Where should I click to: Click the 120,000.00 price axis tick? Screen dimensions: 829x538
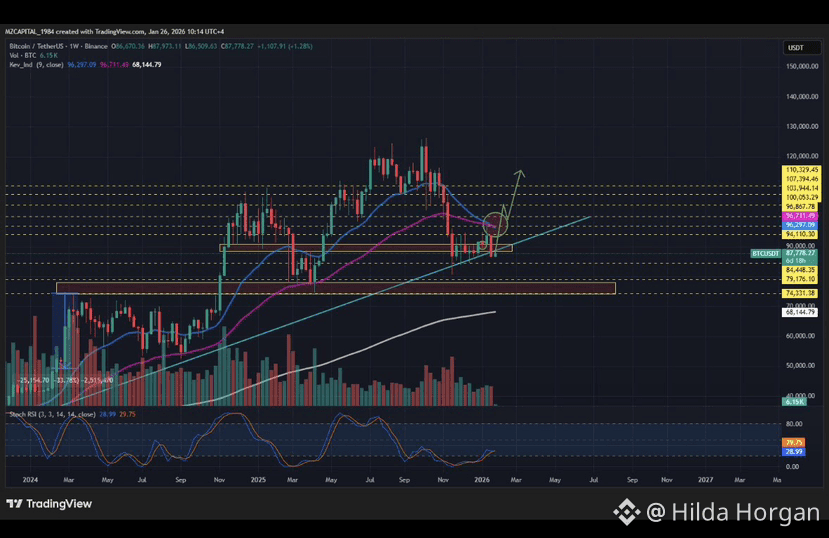(x=802, y=156)
